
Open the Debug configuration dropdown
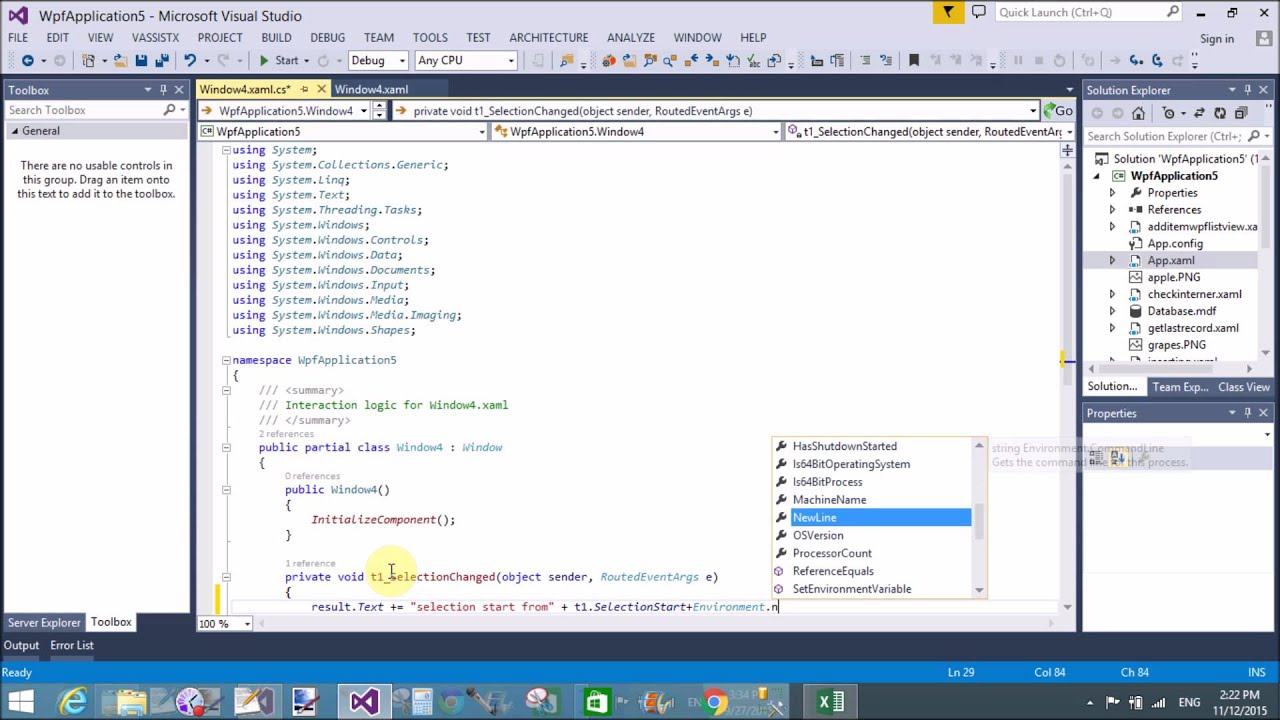(378, 61)
